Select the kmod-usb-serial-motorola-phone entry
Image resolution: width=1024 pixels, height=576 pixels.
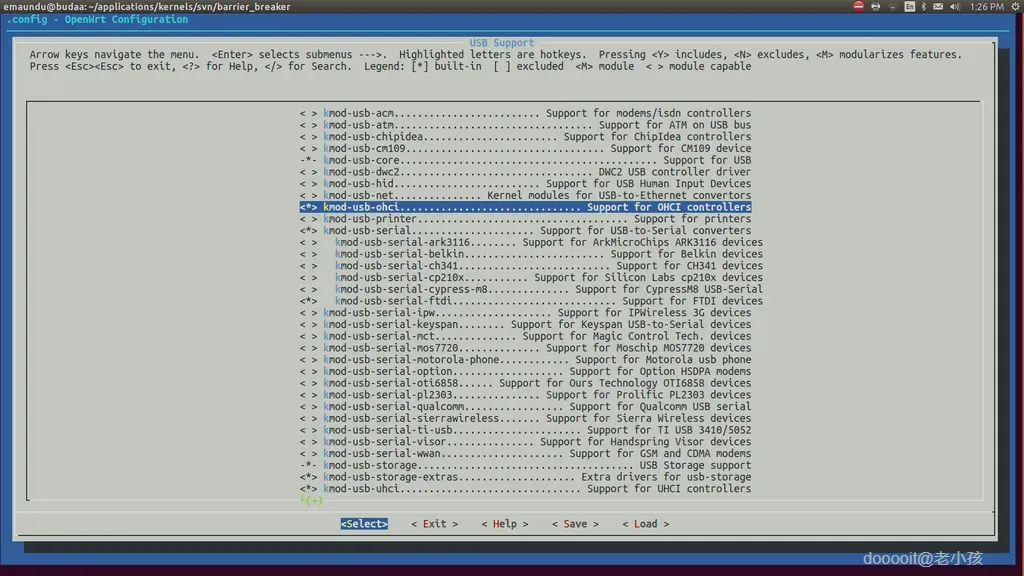click(x=525, y=360)
